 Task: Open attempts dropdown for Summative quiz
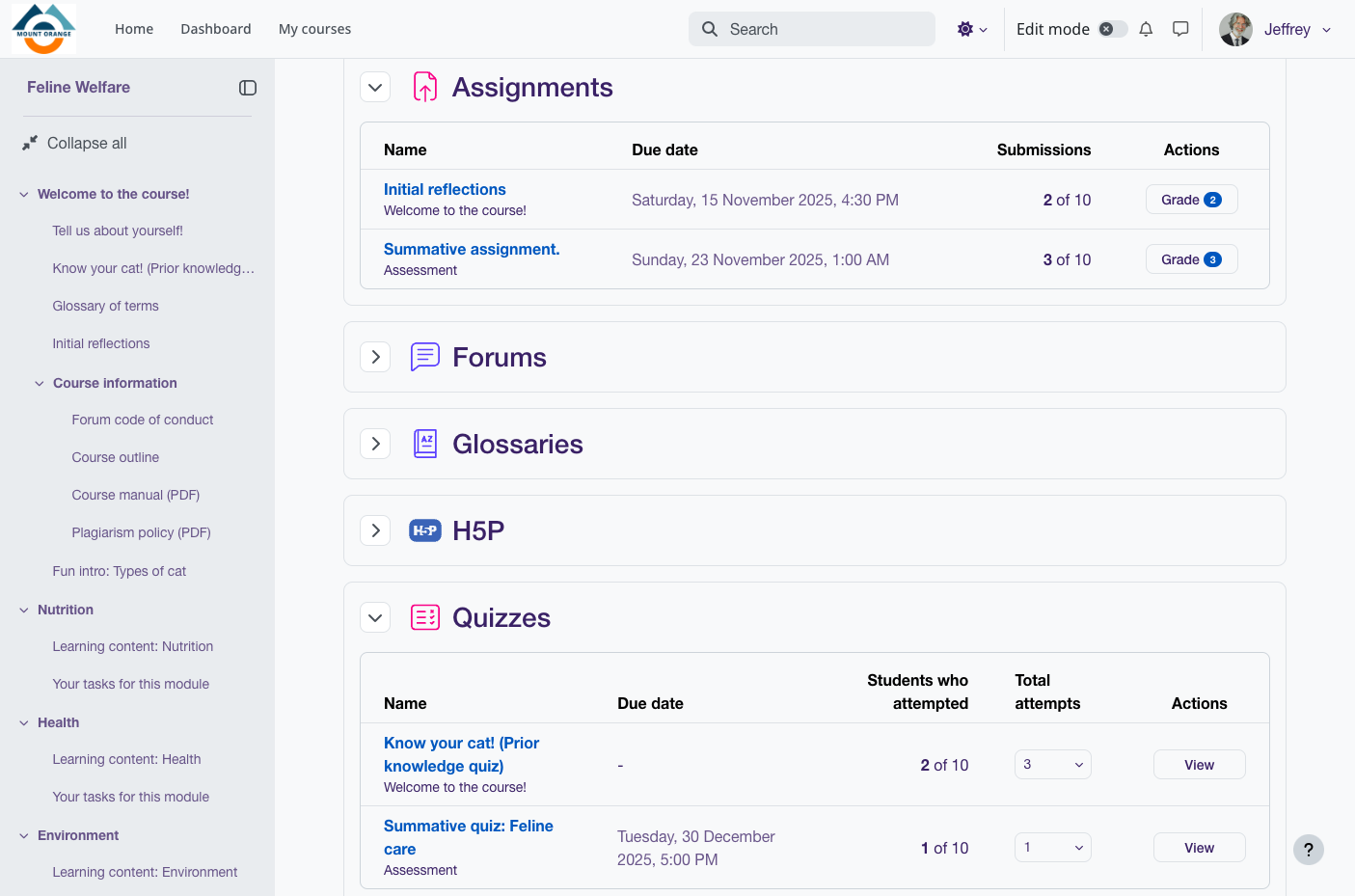click(1053, 848)
